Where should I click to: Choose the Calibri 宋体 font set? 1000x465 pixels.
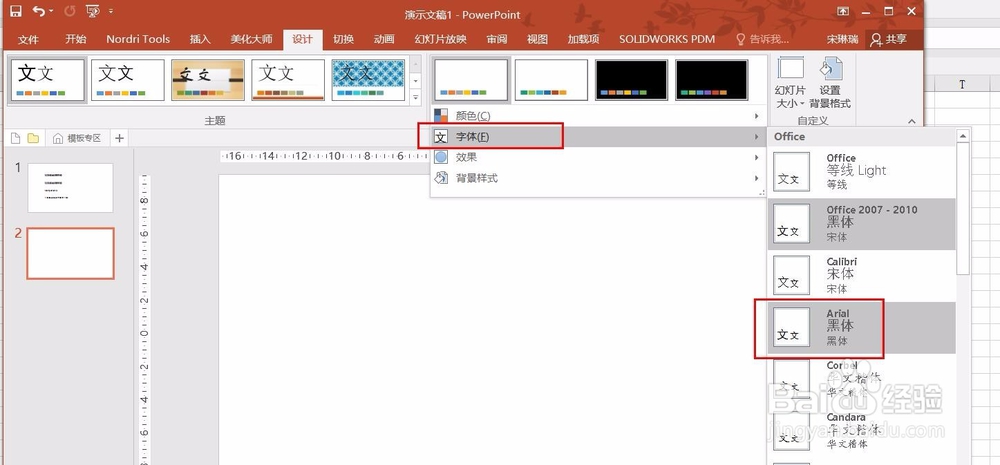861,276
